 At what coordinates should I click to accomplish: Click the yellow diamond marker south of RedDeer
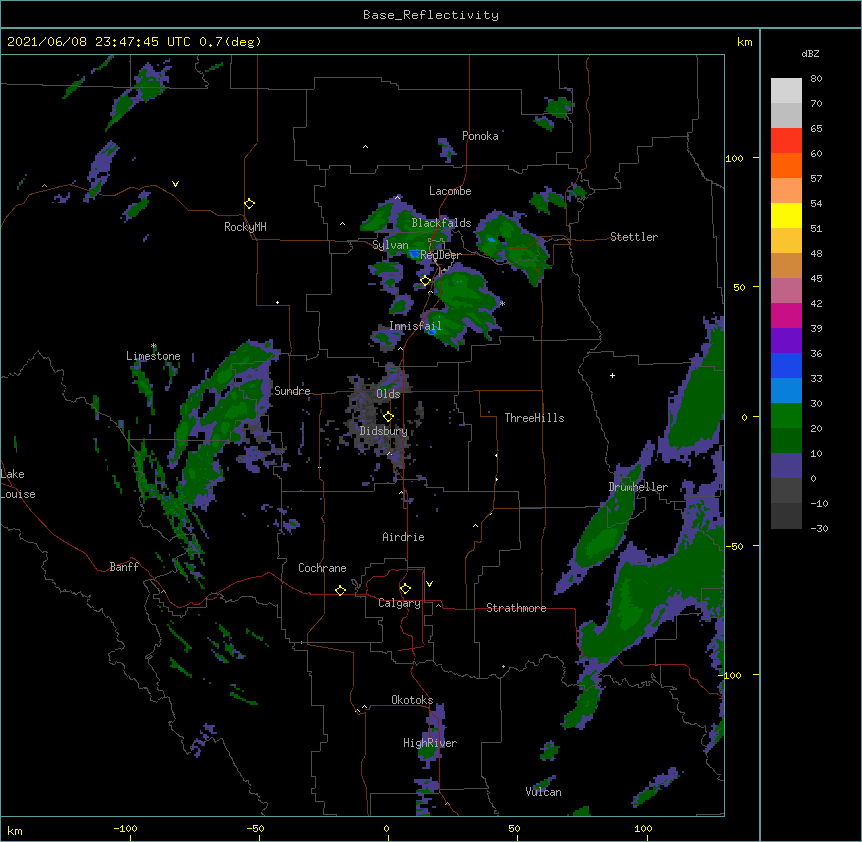[x=425, y=281]
